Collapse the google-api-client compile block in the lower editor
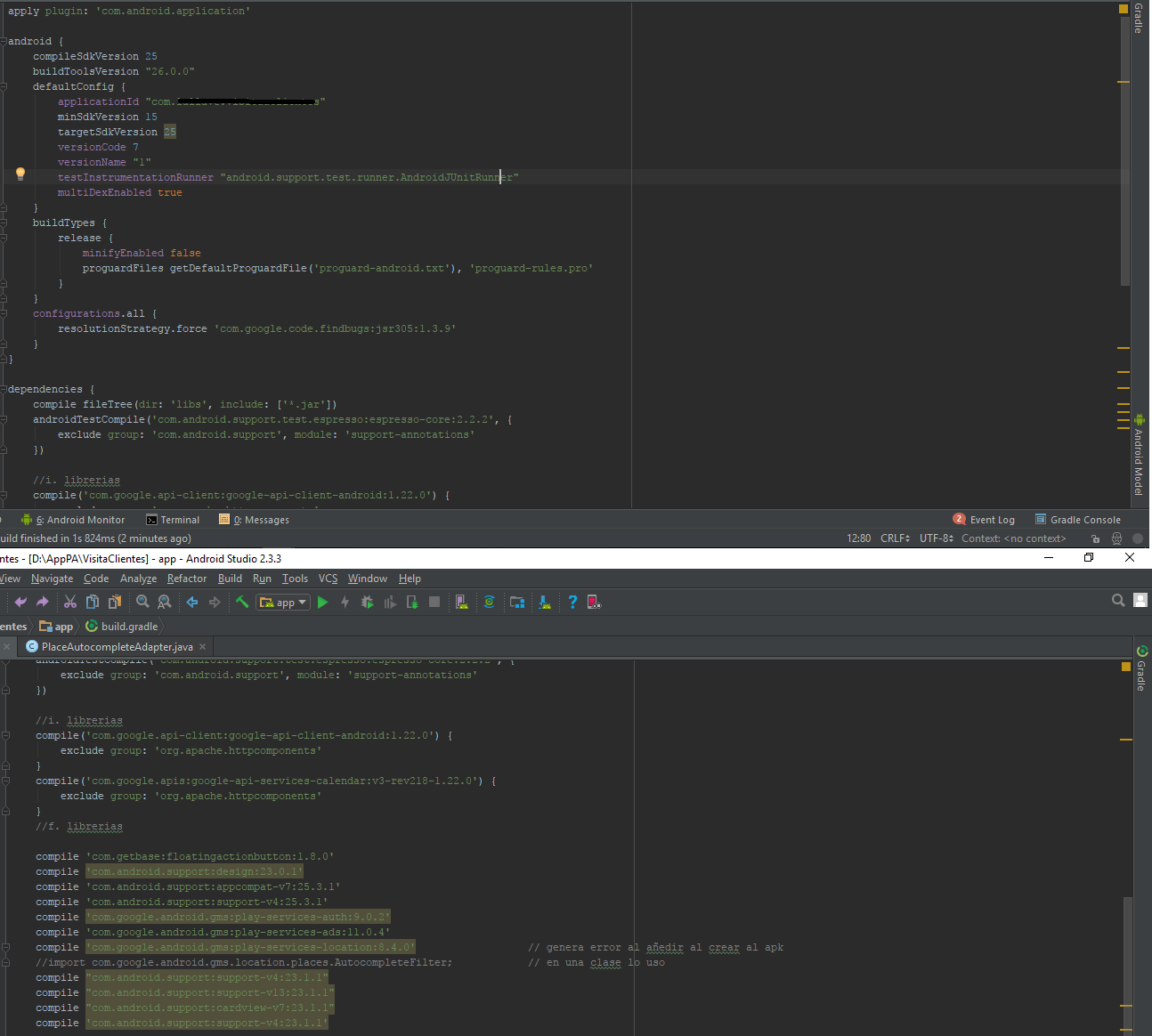 pyautogui.click(x=5, y=735)
